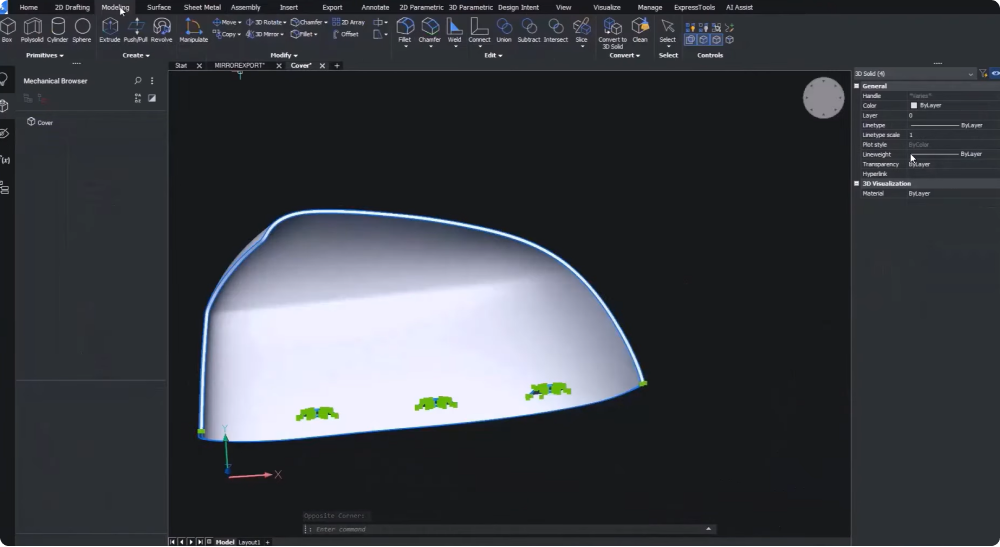1000x547 pixels.
Task: Click the Color ByLayer swatch
Action: pos(914,105)
